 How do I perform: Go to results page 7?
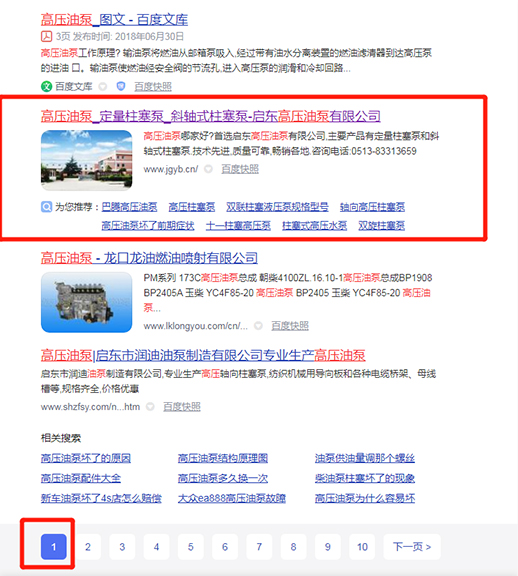click(x=259, y=547)
